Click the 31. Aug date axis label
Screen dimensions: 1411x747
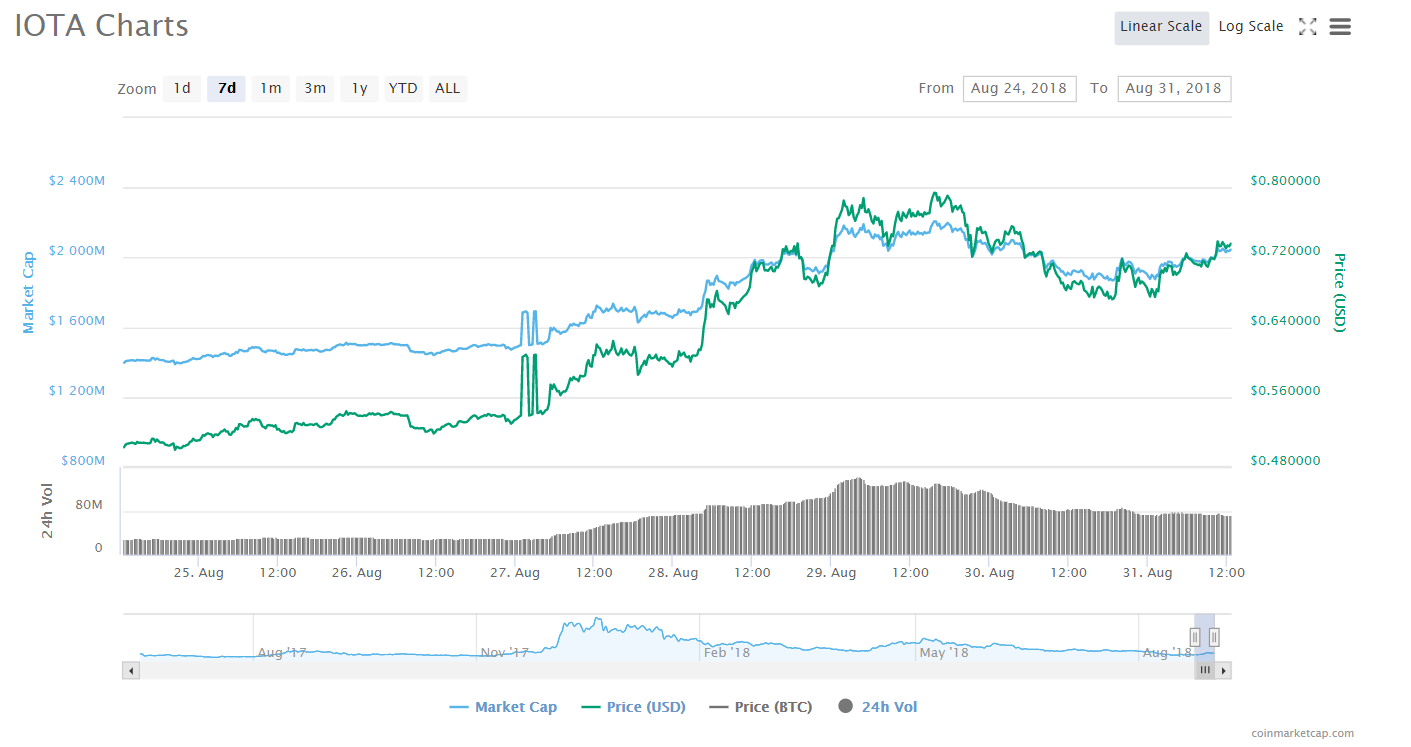[x=1147, y=573]
